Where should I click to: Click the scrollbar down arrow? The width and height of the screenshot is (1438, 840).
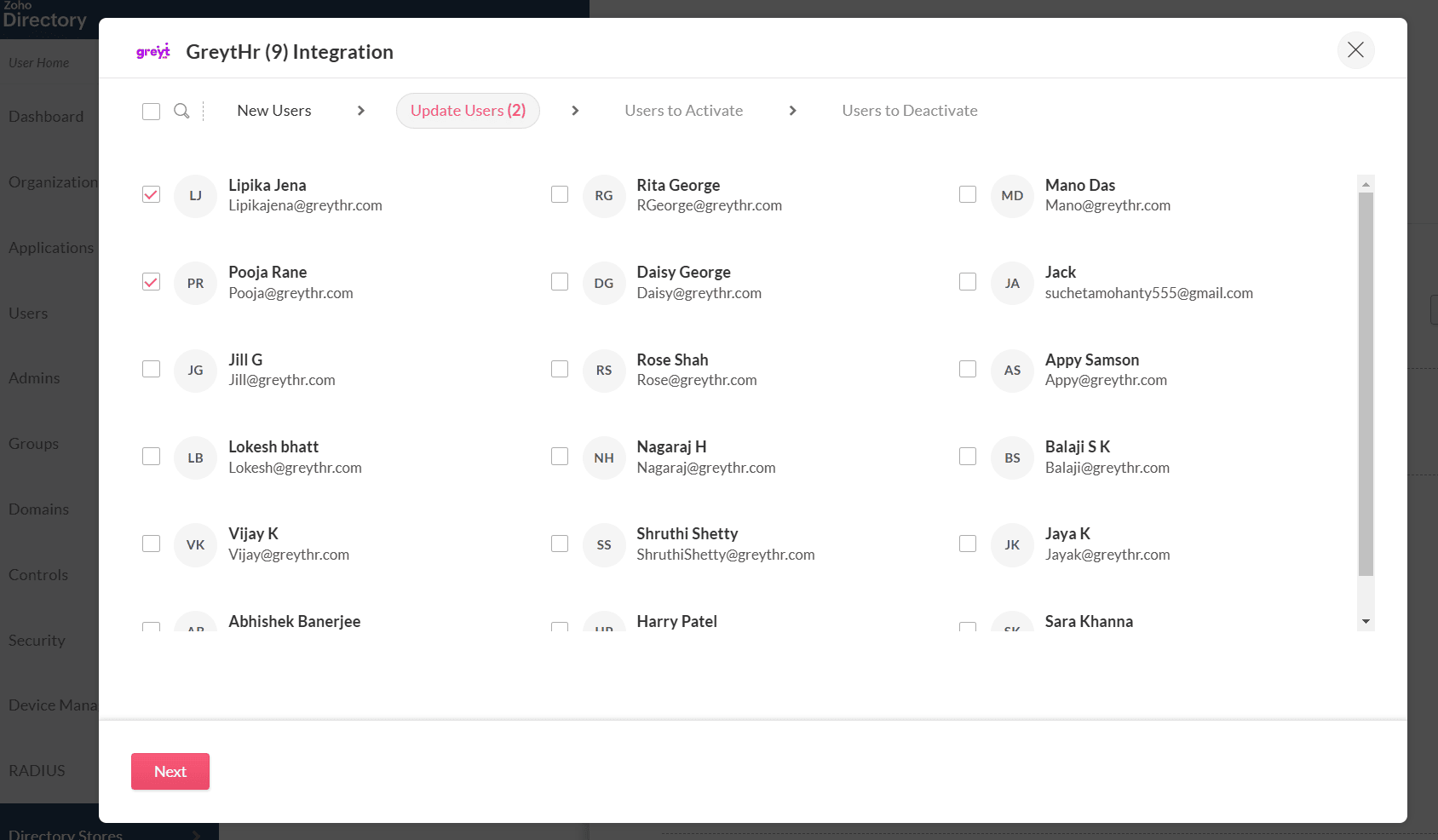click(x=1366, y=622)
